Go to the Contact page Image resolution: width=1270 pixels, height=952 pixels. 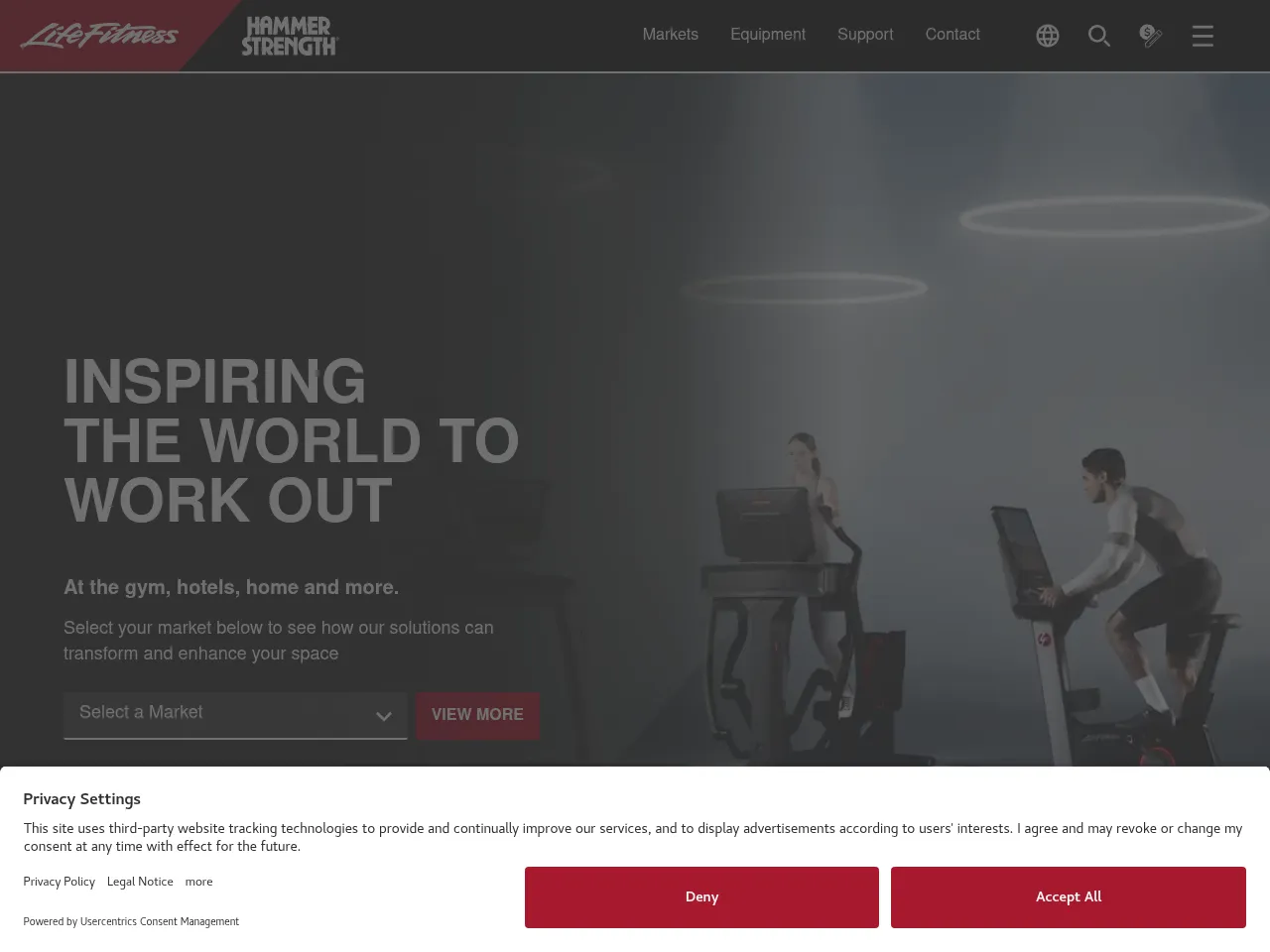(952, 35)
